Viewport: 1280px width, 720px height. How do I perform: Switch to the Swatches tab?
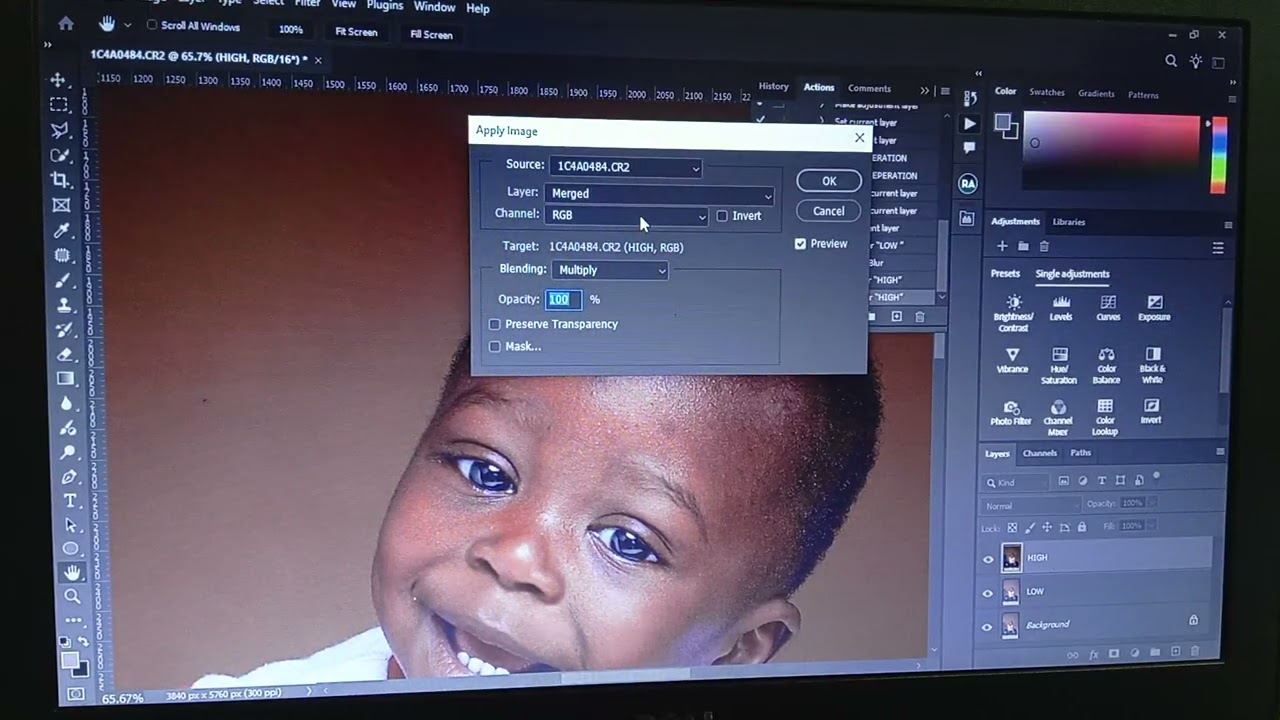(x=1047, y=92)
